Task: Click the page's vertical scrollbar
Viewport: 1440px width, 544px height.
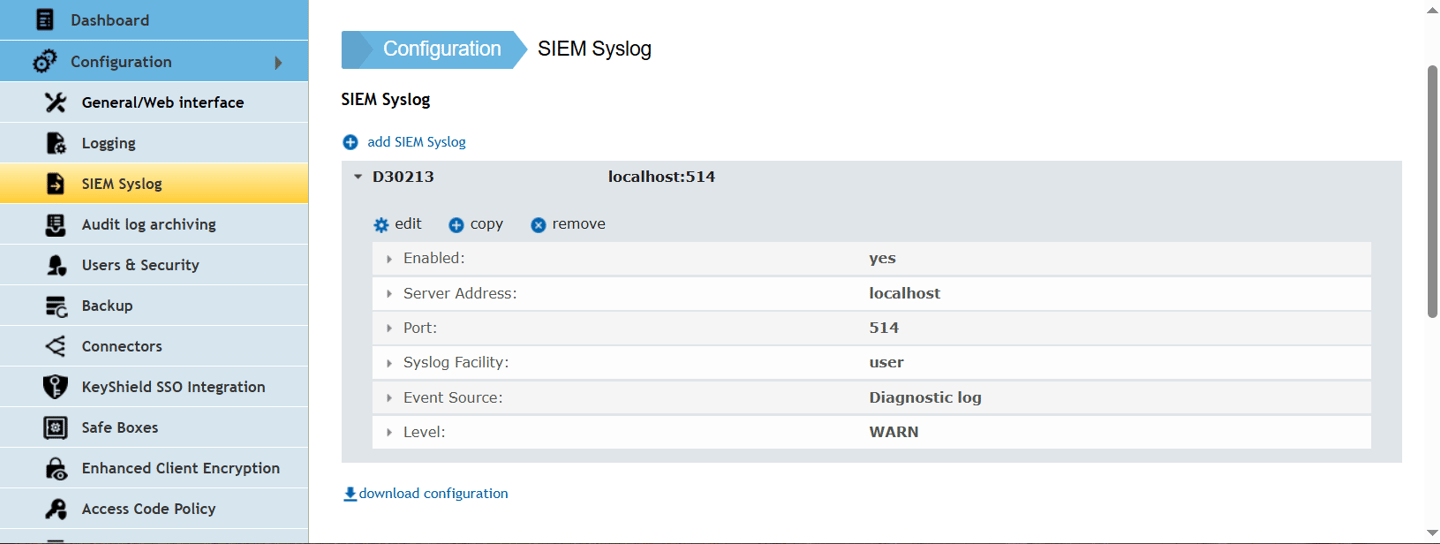Action: 1432,190
